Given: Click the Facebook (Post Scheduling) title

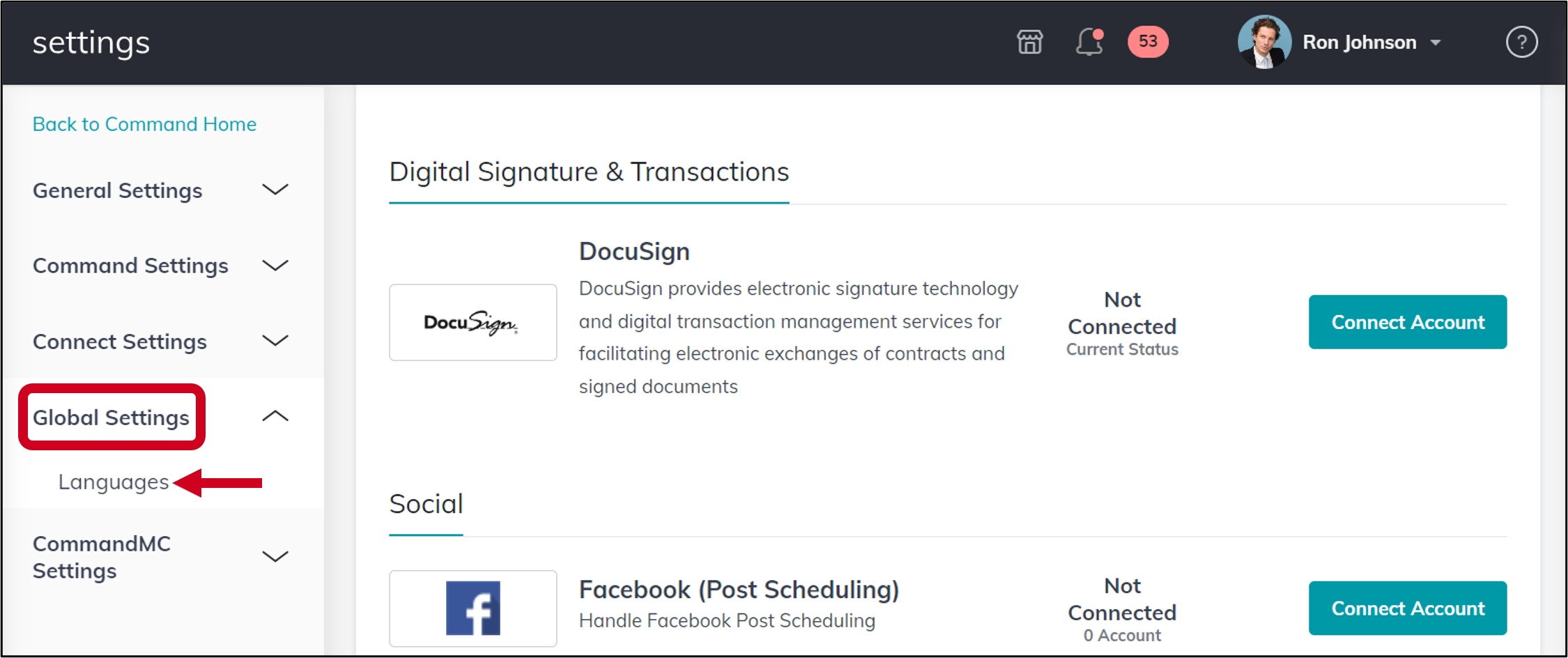Looking at the screenshot, I should (739, 590).
